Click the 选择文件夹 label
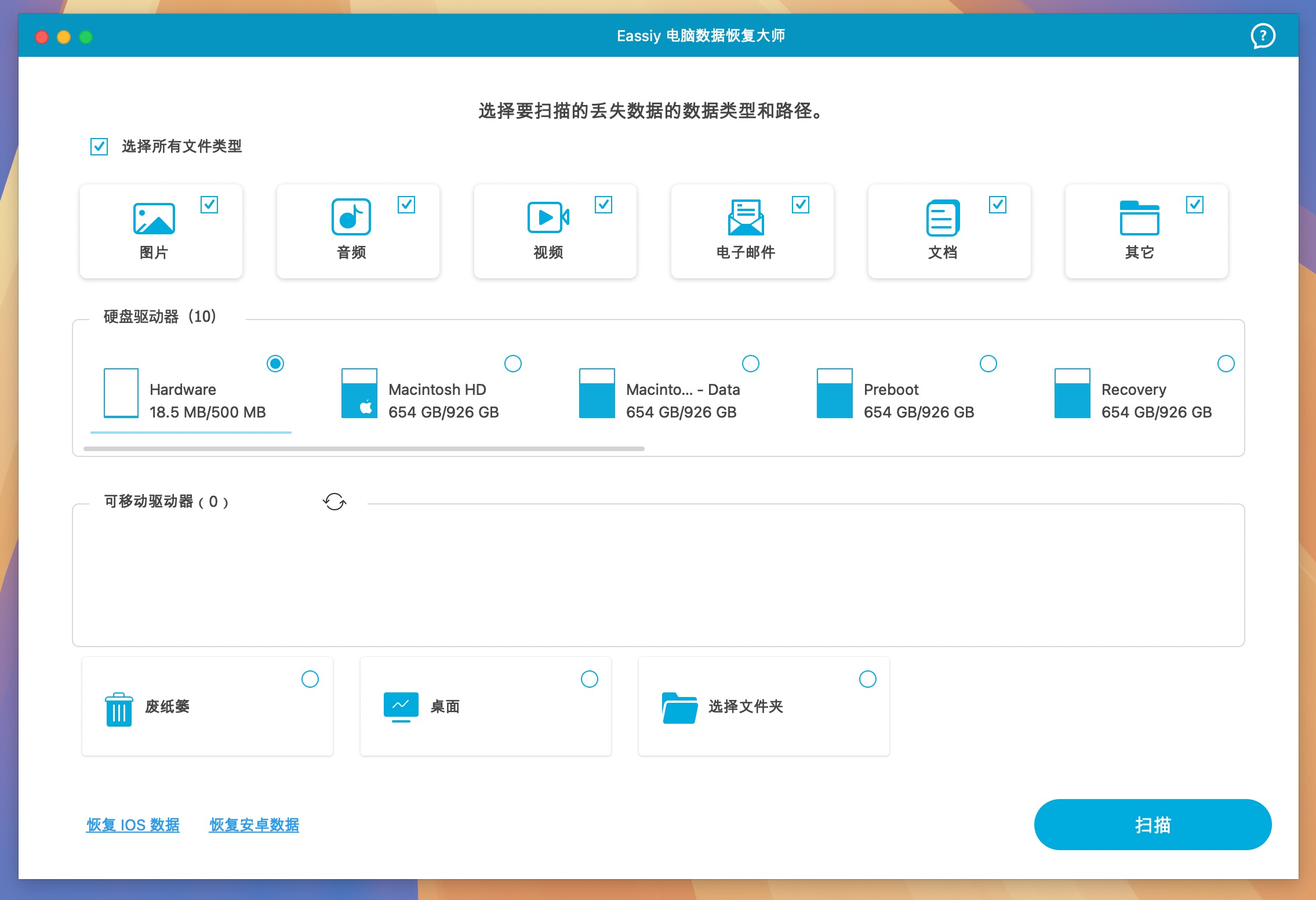Viewport: 1316px width, 900px height. tap(746, 706)
